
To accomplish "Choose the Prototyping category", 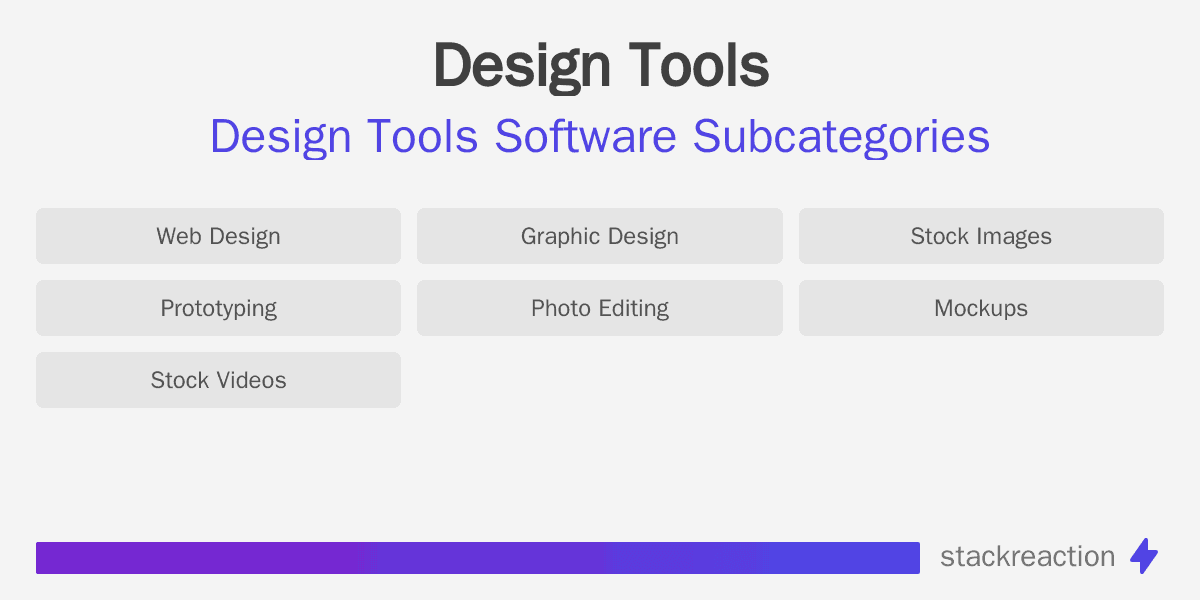I will [x=218, y=308].
